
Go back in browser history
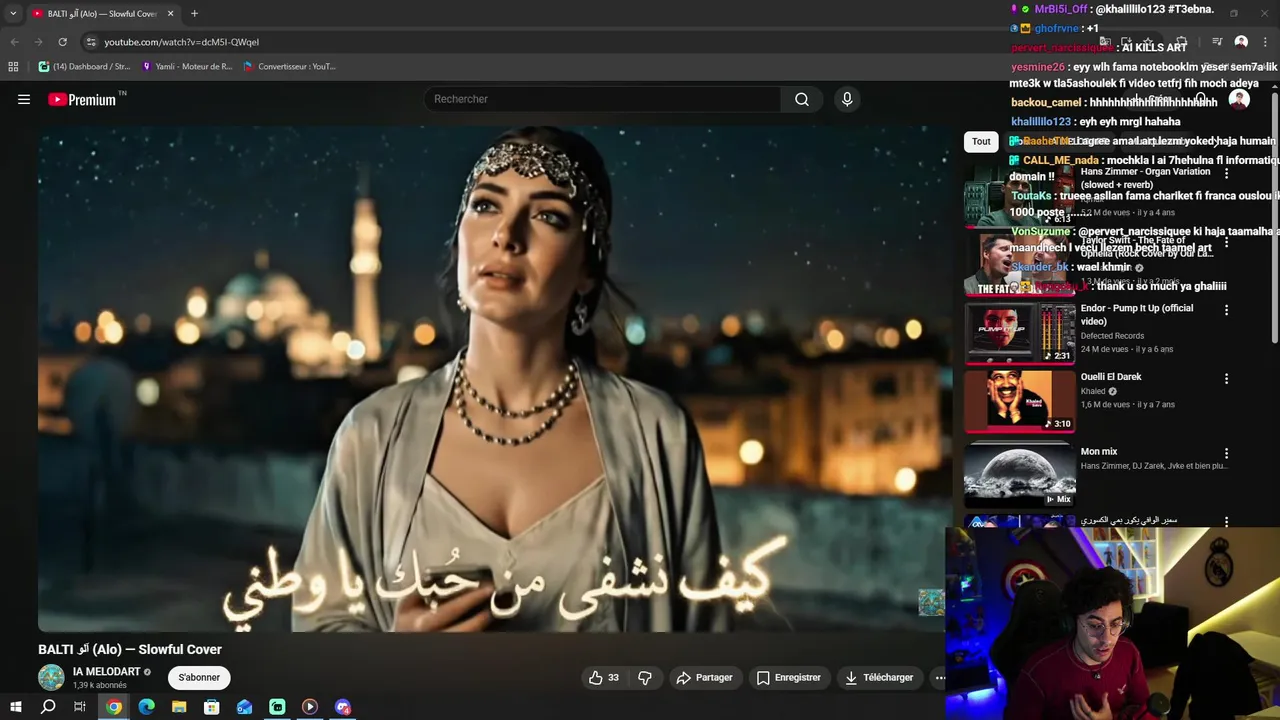15,42
